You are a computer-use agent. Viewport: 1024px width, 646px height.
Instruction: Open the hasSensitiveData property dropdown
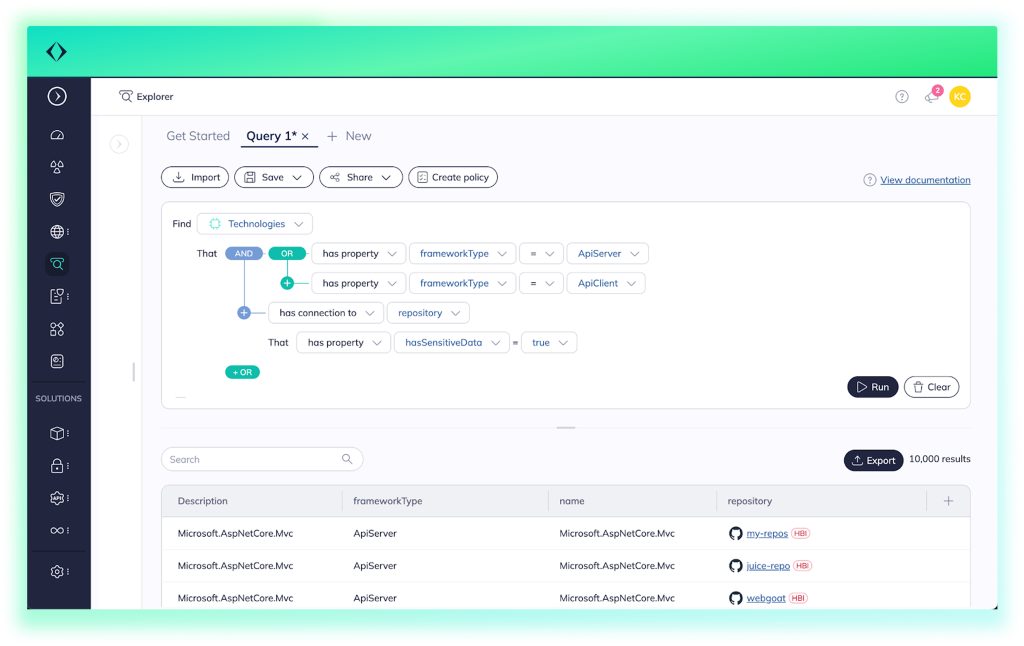pyautogui.click(x=452, y=342)
